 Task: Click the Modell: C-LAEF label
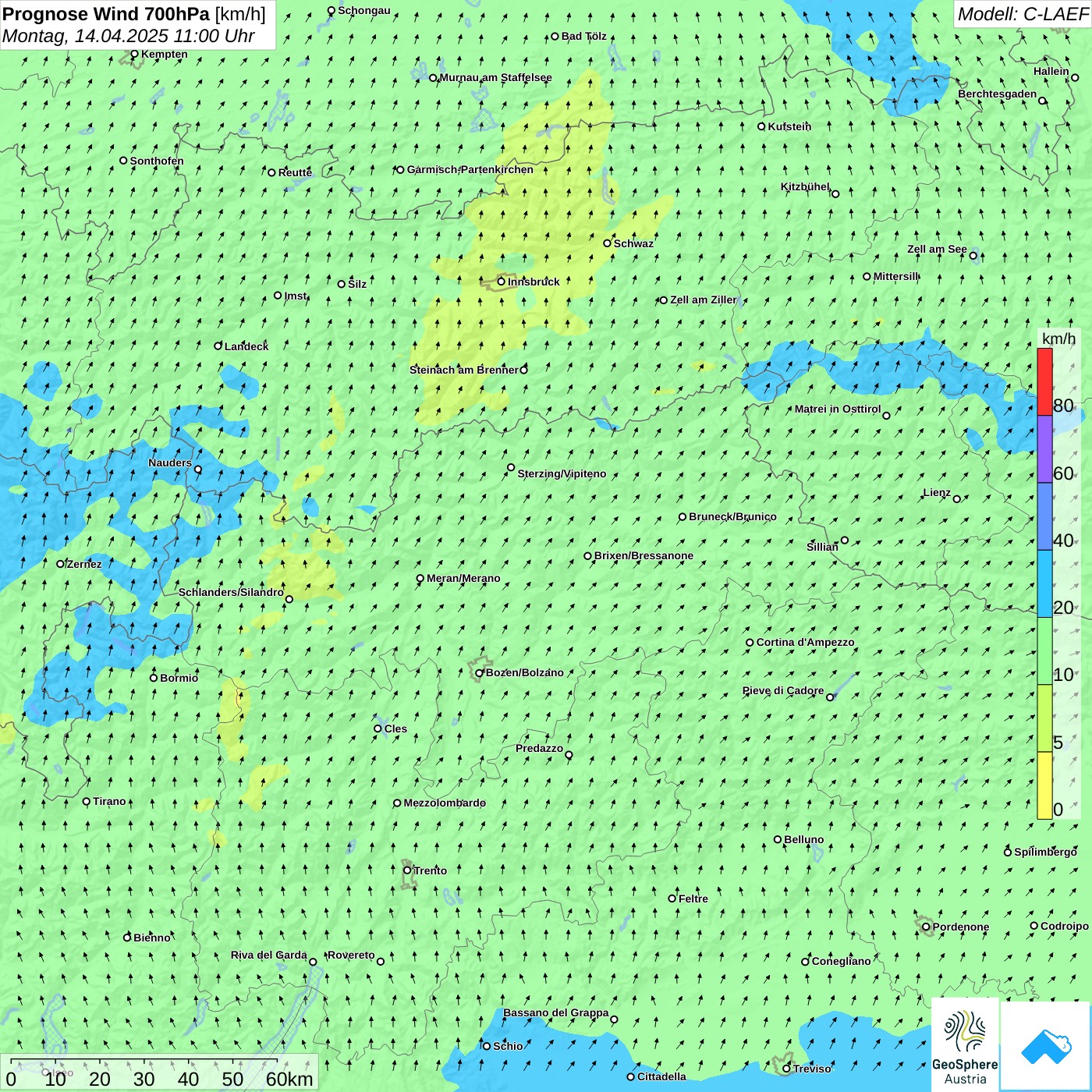point(1023,14)
